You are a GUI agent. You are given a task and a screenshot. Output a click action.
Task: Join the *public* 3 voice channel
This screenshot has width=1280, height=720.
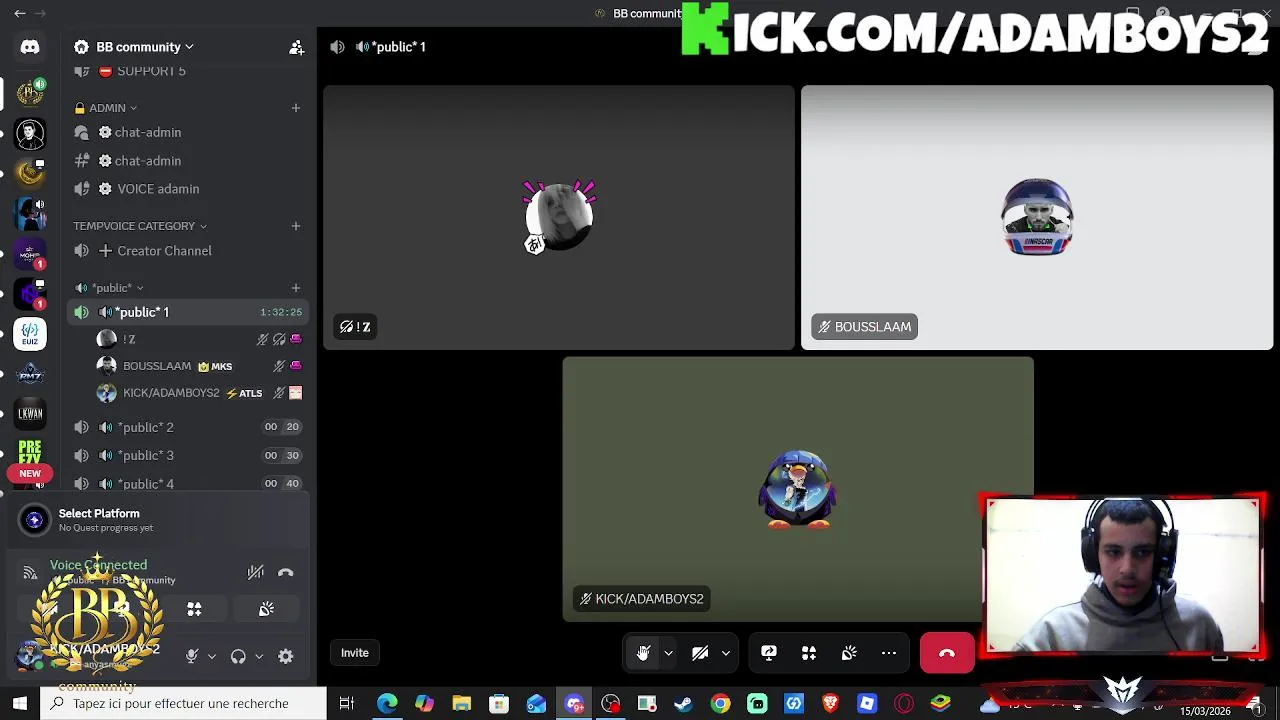[187, 455]
